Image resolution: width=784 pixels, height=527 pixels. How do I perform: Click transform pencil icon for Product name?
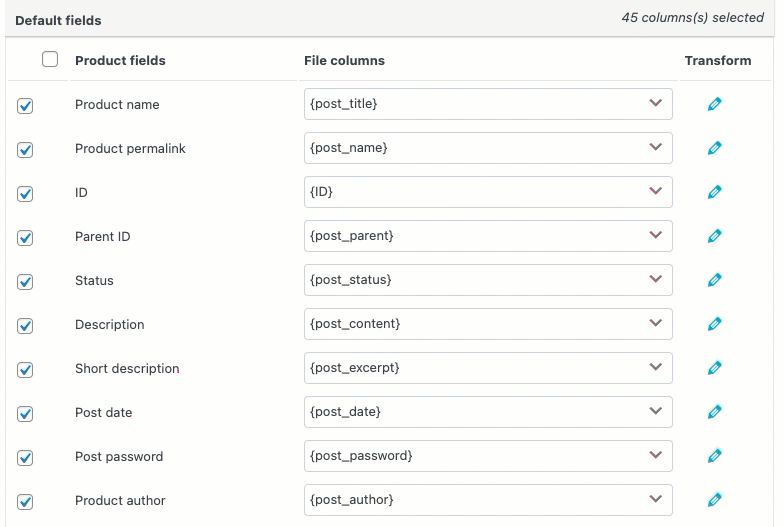(x=714, y=104)
